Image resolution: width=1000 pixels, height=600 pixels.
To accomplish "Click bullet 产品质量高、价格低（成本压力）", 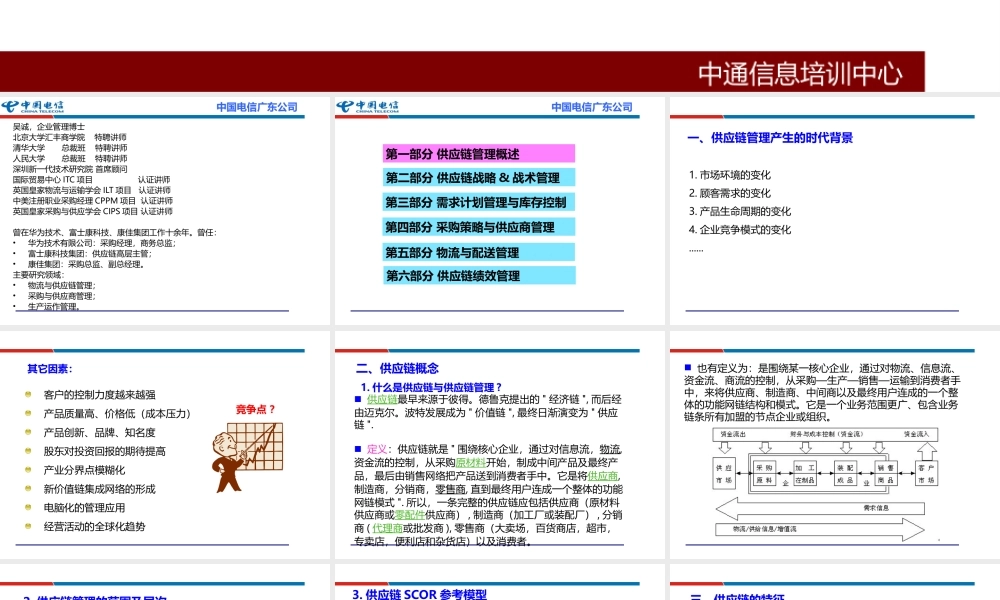I will pos(117,413).
